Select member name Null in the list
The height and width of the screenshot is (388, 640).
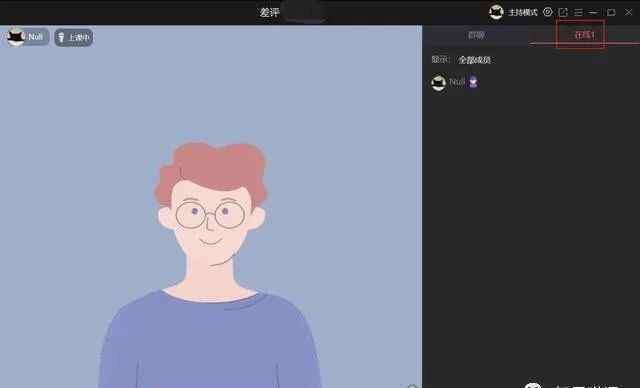pyautogui.click(x=457, y=82)
